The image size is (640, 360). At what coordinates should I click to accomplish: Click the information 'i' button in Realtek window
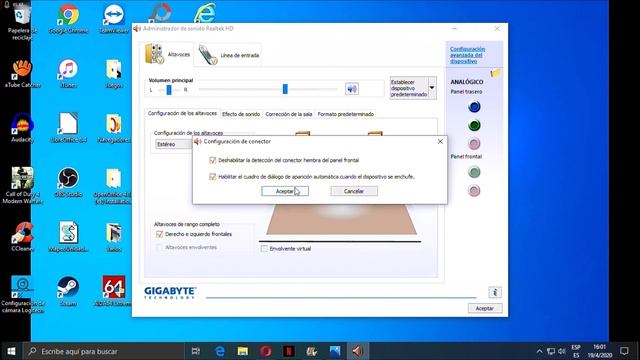click(x=495, y=292)
